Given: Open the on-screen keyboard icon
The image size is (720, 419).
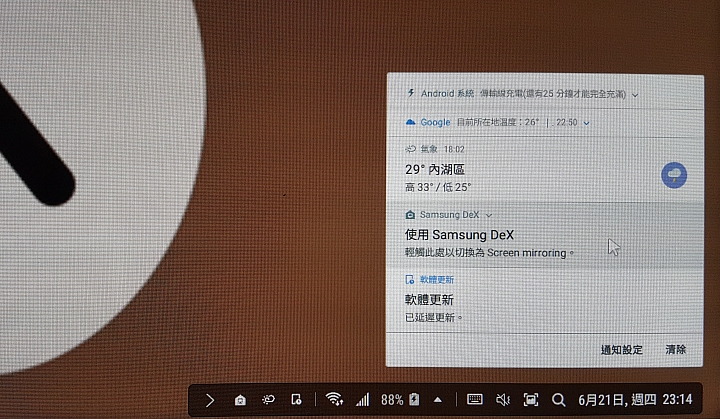Looking at the screenshot, I should pyautogui.click(x=474, y=399).
